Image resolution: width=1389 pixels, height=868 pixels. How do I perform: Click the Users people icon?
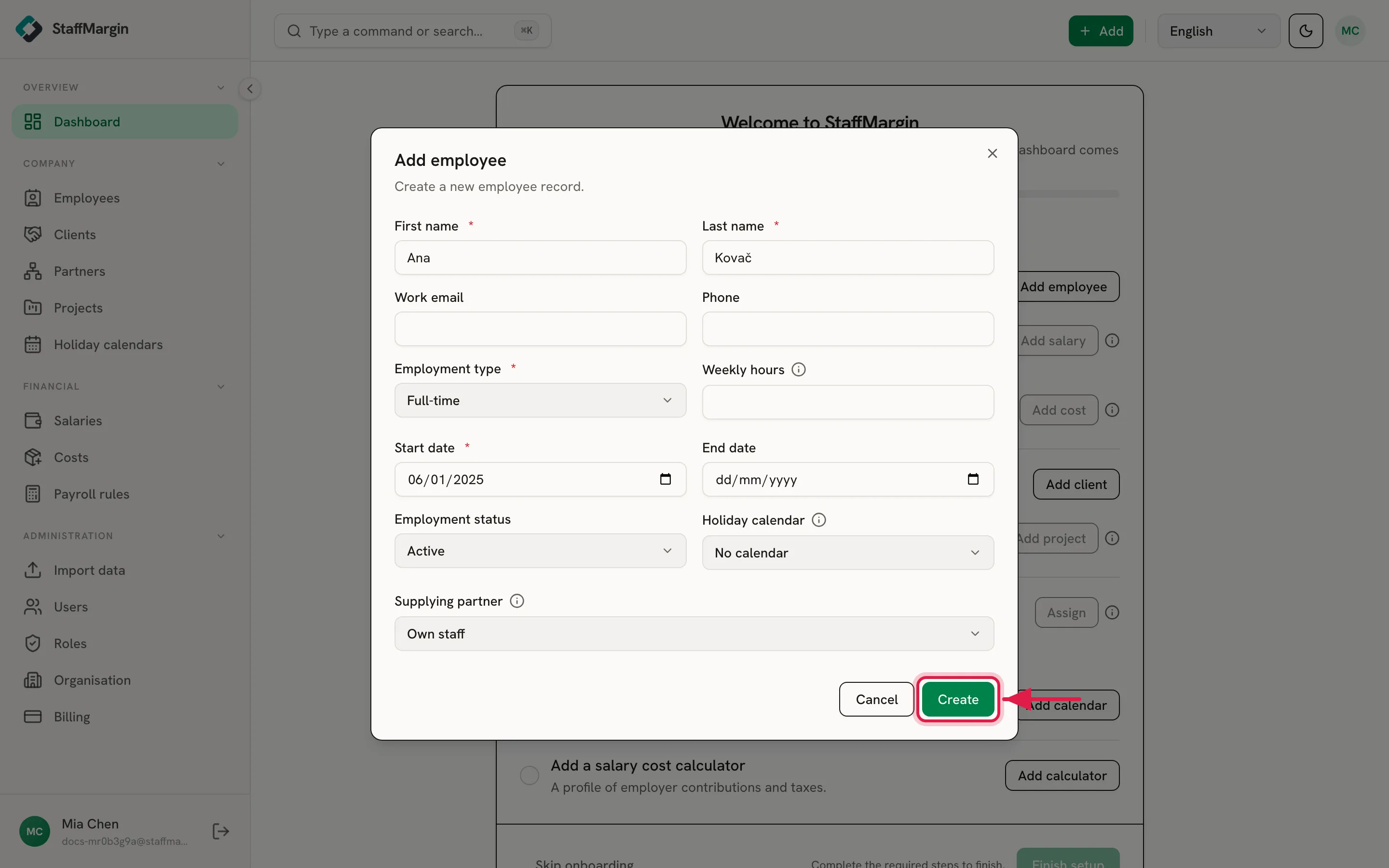pyautogui.click(x=33, y=607)
